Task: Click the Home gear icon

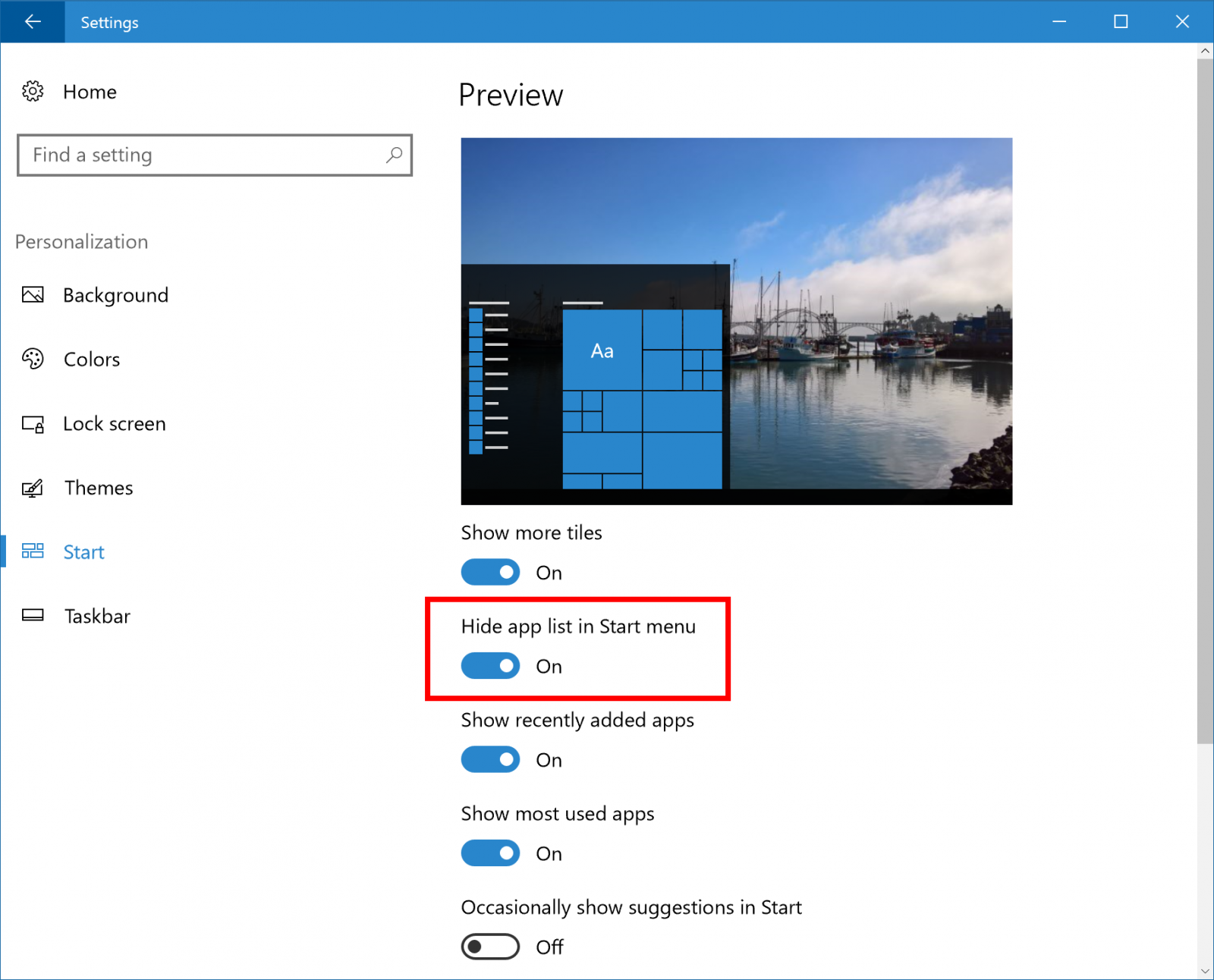Action: (33, 91)
